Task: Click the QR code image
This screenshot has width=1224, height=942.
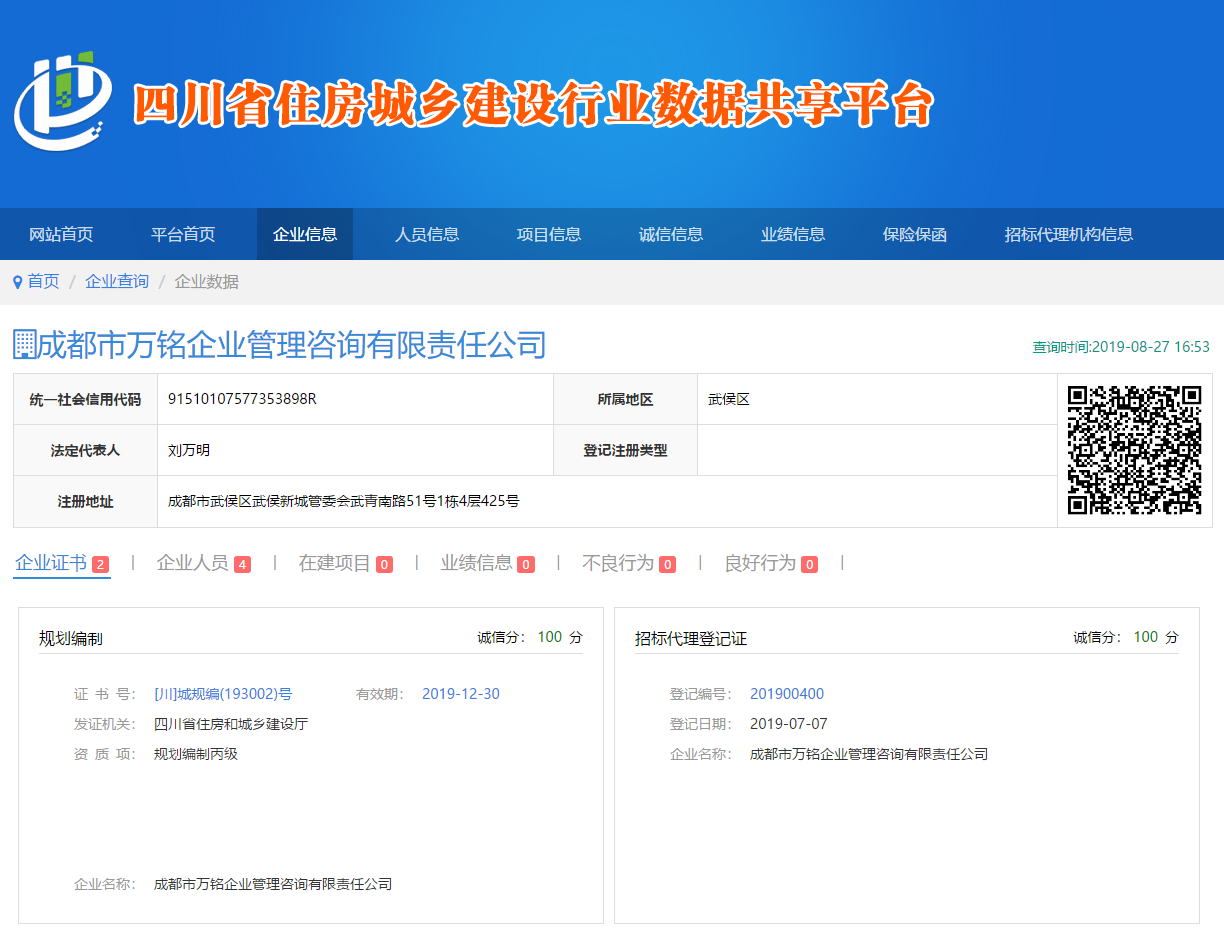Action: pos(1135,448)
